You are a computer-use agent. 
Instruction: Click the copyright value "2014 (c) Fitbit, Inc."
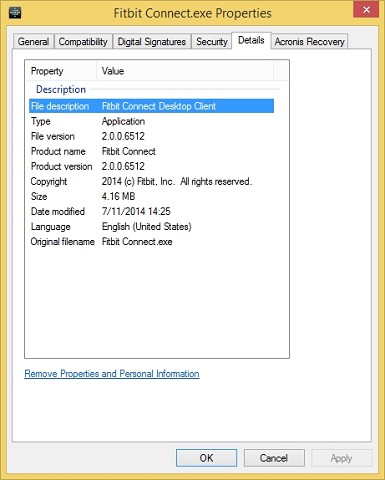138,181
